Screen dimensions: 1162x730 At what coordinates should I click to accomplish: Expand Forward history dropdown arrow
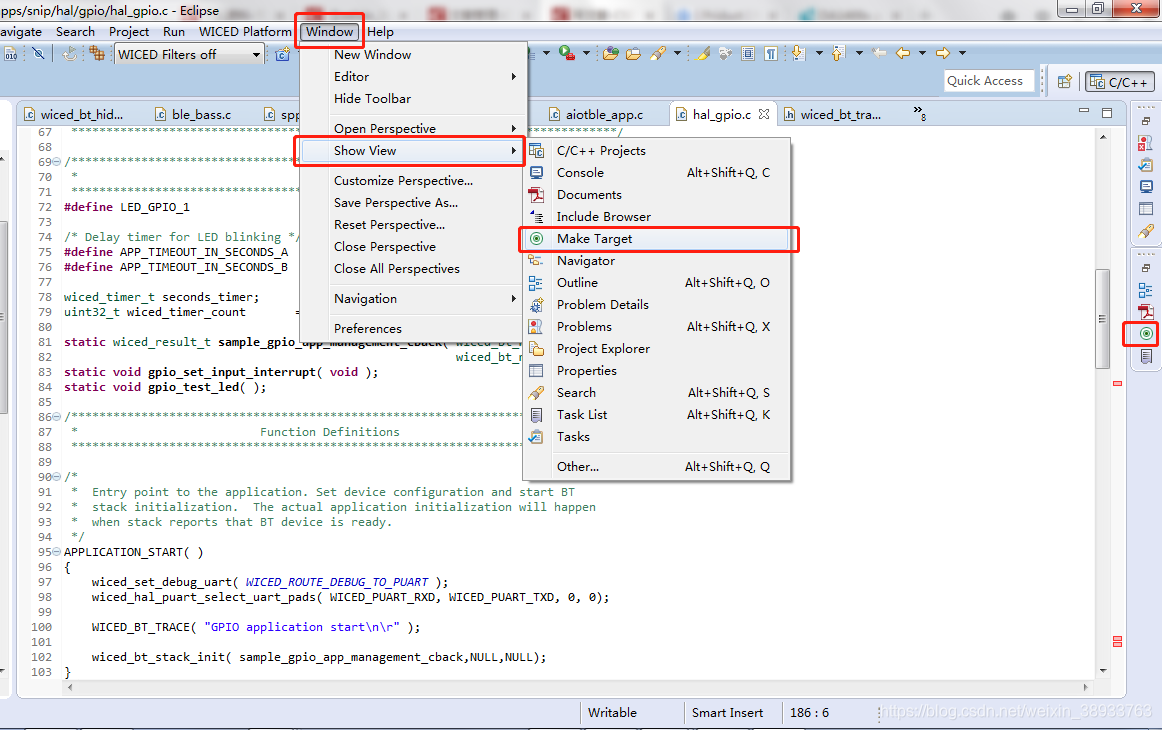pos(963,53)
